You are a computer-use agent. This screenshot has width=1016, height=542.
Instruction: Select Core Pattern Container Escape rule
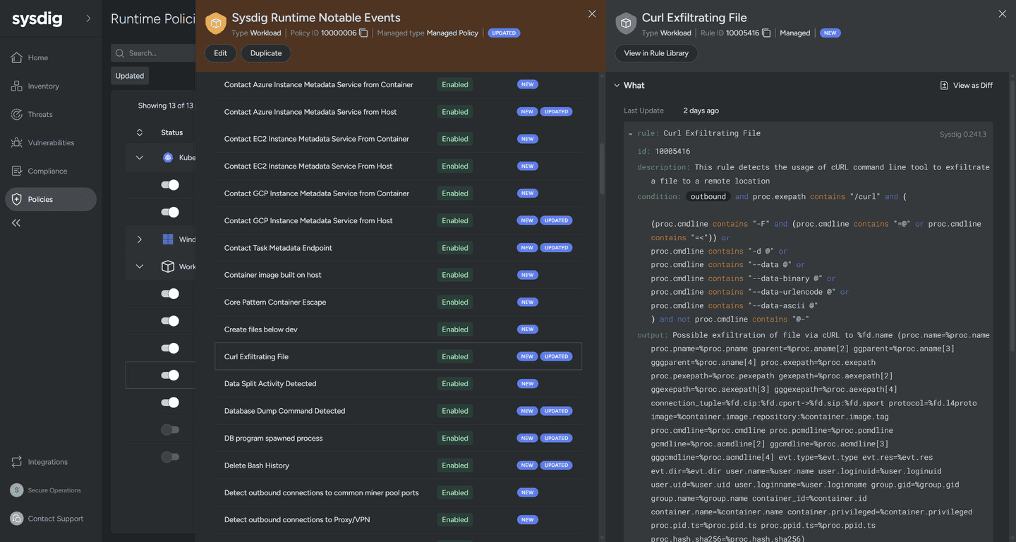click(398, 302)
